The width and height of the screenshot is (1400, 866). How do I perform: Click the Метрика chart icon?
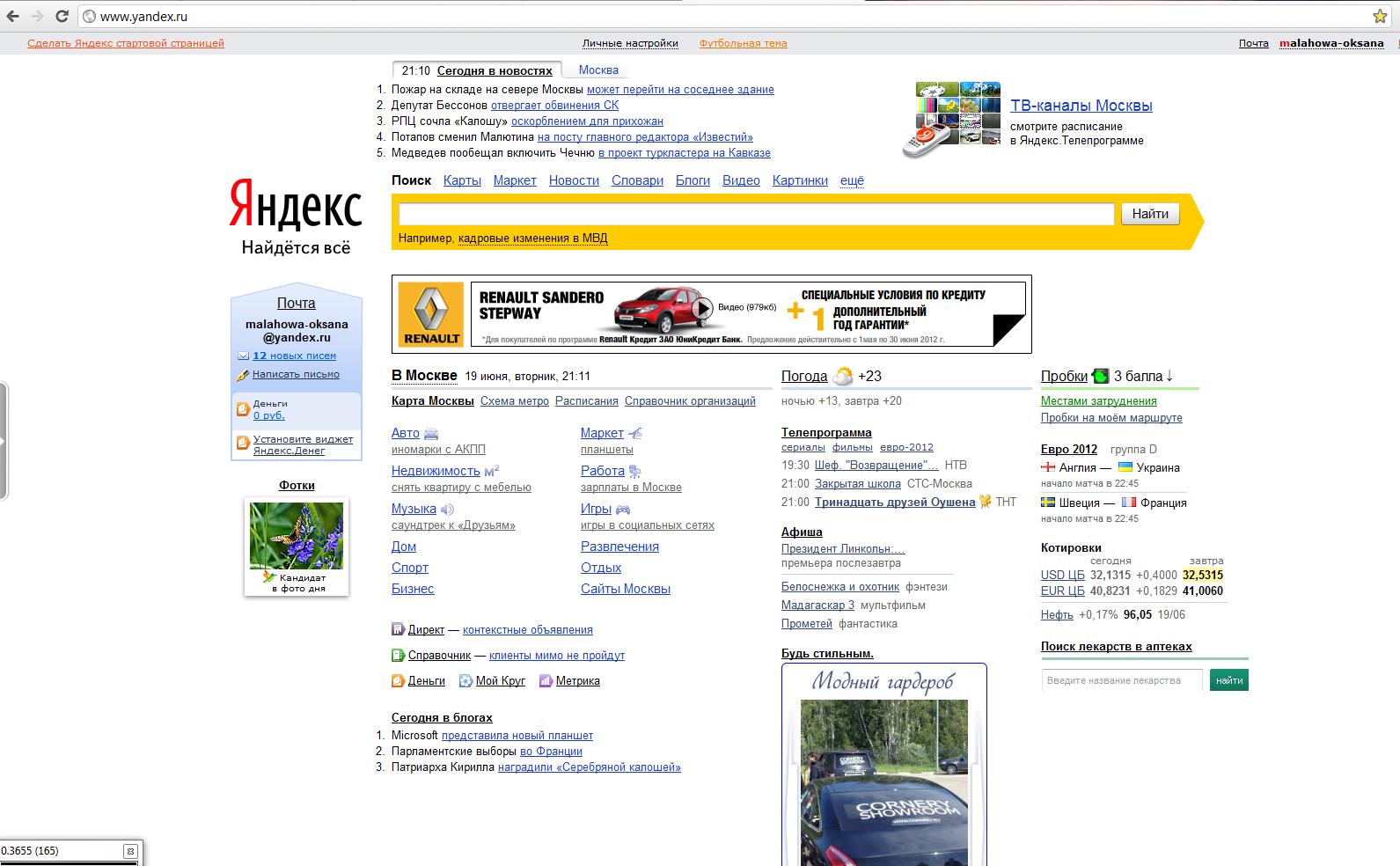tap(546, 680)
